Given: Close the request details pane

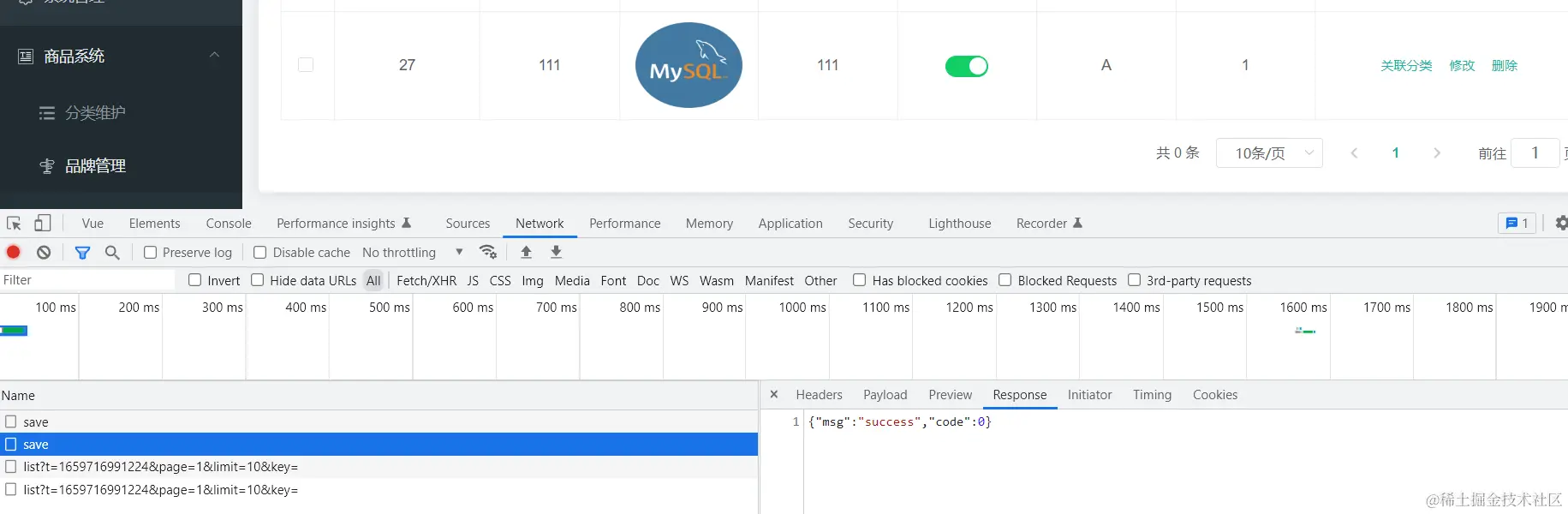Looking at the screenshot, I should point(774,395).
